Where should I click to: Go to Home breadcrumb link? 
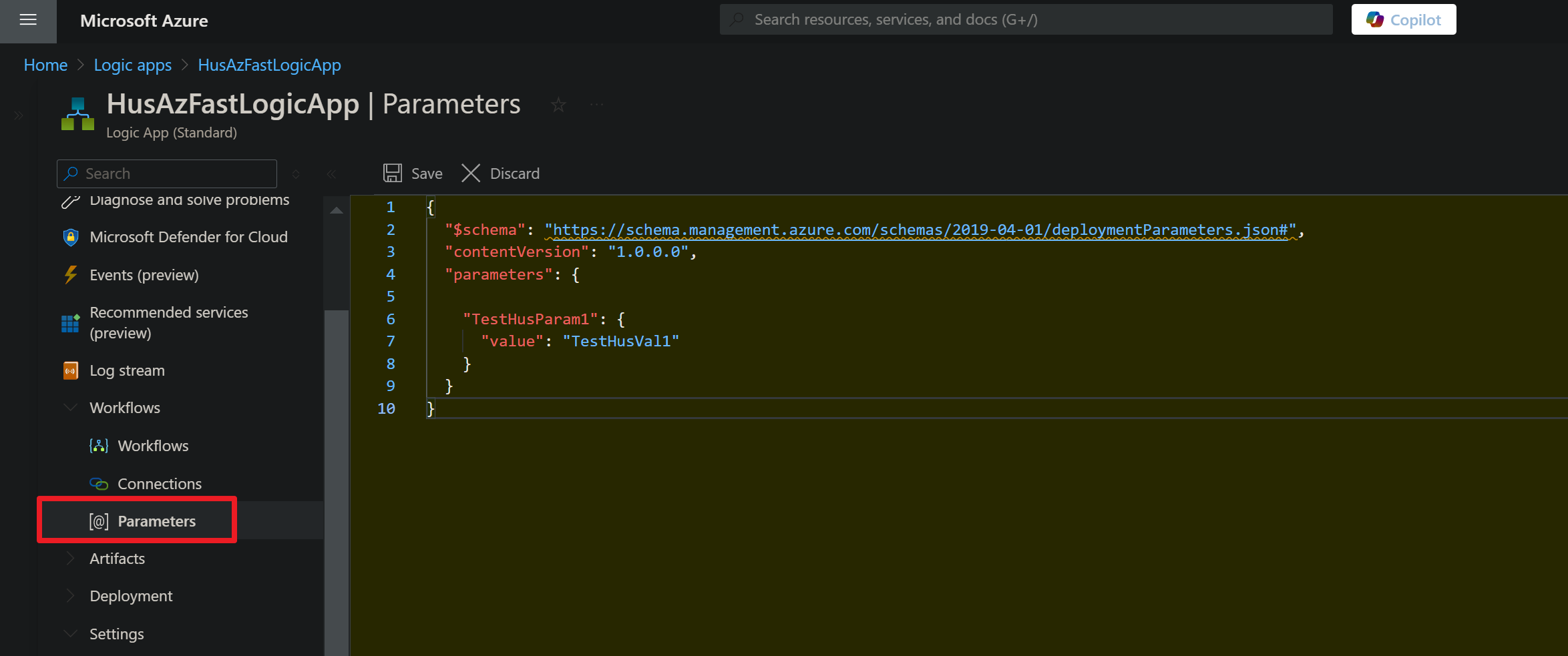pyautogui.click(x=45, y=65)
